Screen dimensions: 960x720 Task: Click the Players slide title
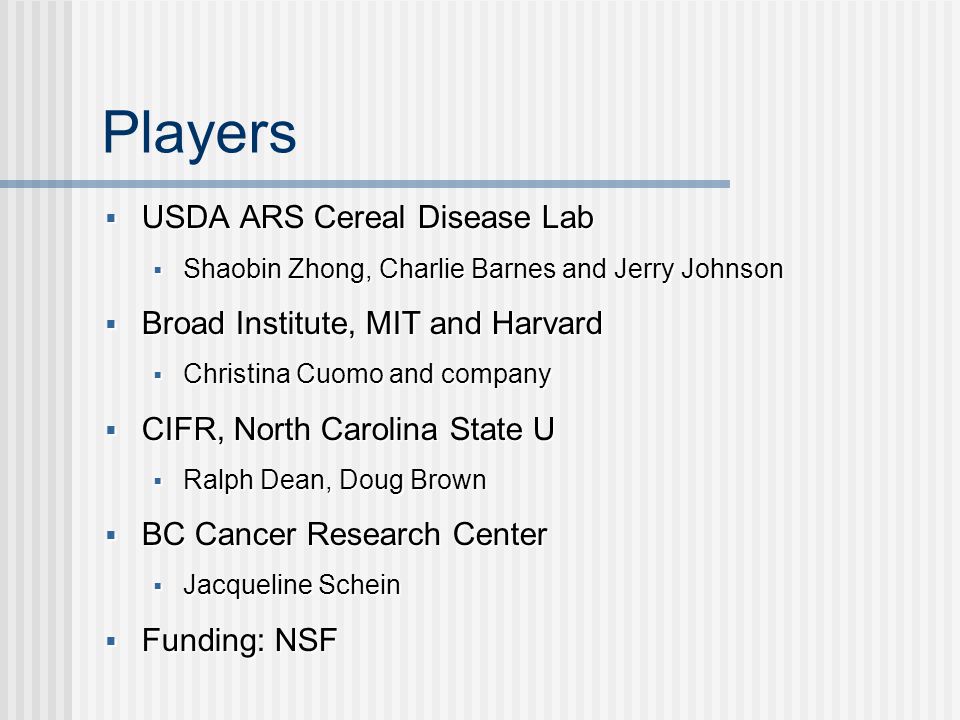[200, 135]
